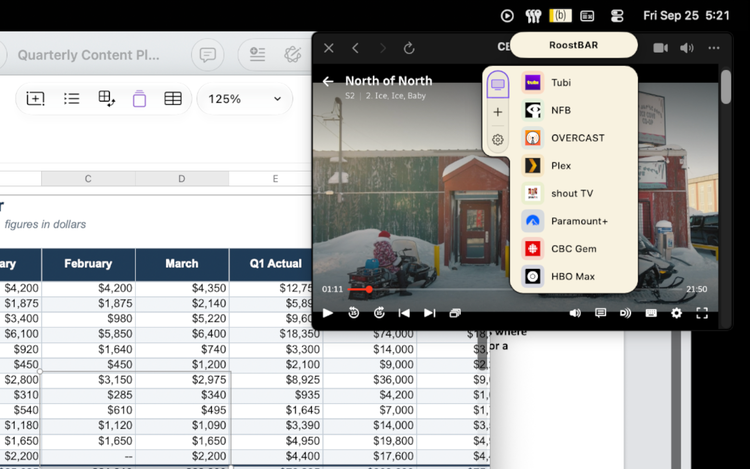Click the purple clipboard toolbar icon
Viewport: 750px width, 469px height.
139,99
